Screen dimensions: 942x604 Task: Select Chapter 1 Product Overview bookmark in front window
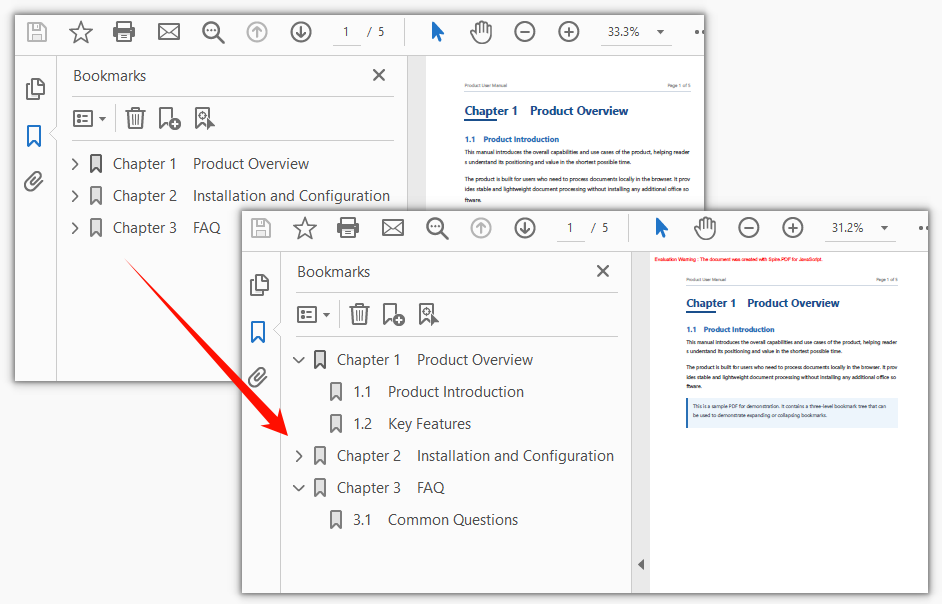point(435,360)
